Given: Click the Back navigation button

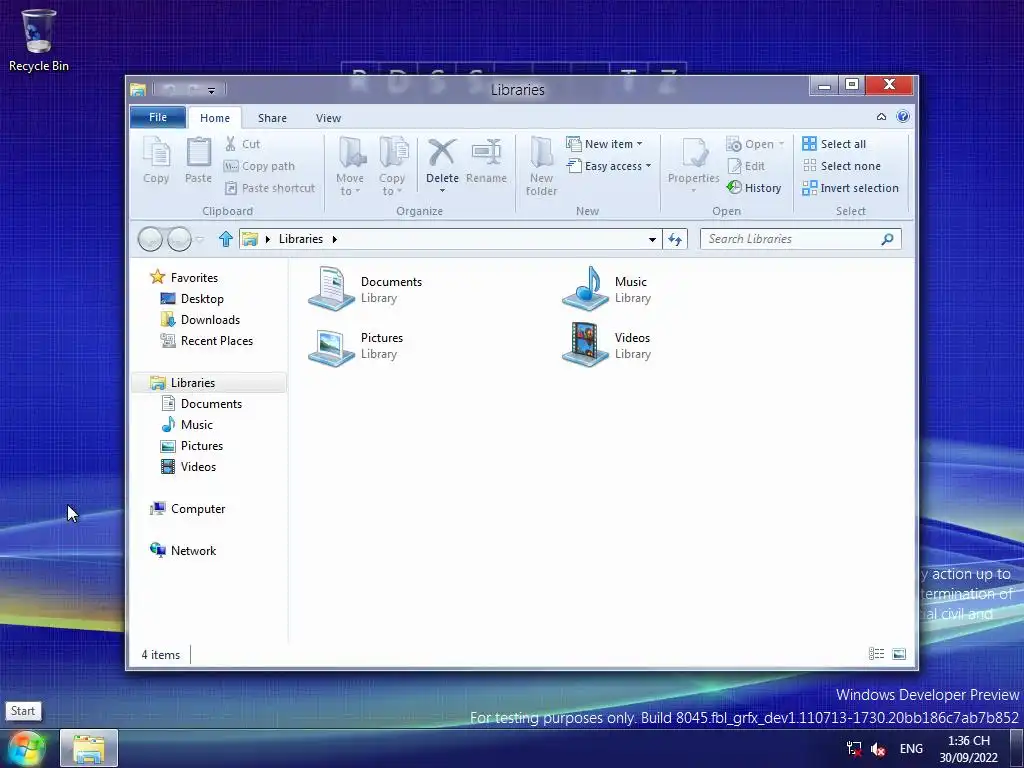Looking at the screenshot, I should (x=150, y=240).
